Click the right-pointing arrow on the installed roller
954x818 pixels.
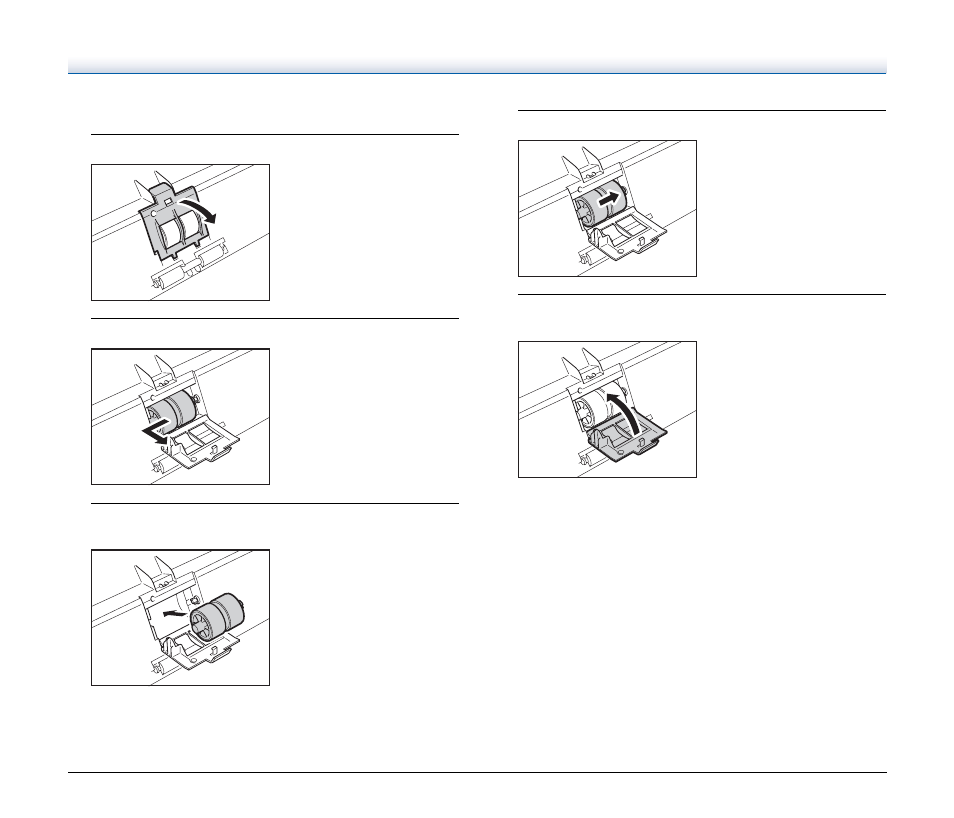[x=610, y=198]
